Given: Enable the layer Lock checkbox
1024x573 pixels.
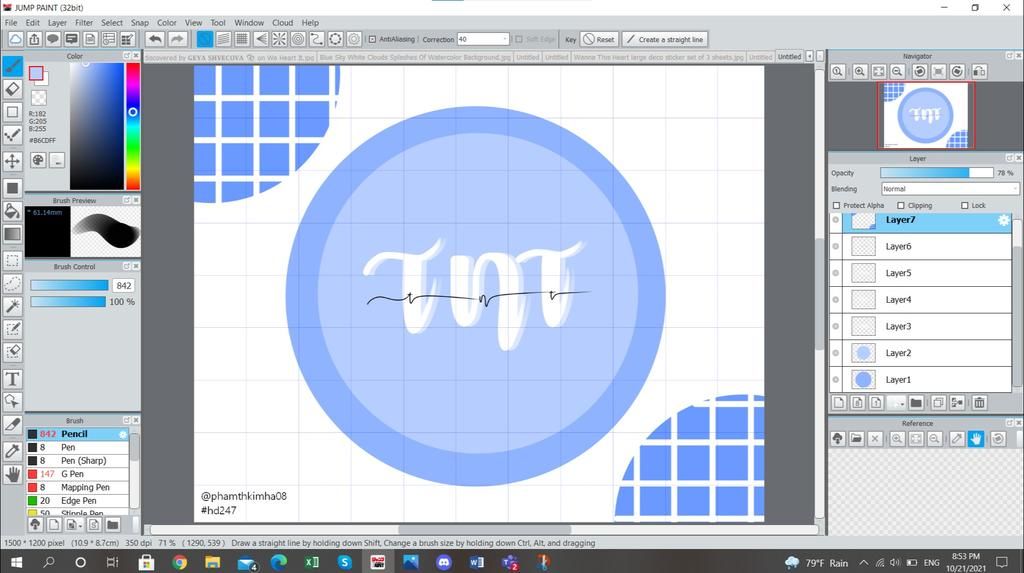Looking at the screenshot, I should [965, 205].
